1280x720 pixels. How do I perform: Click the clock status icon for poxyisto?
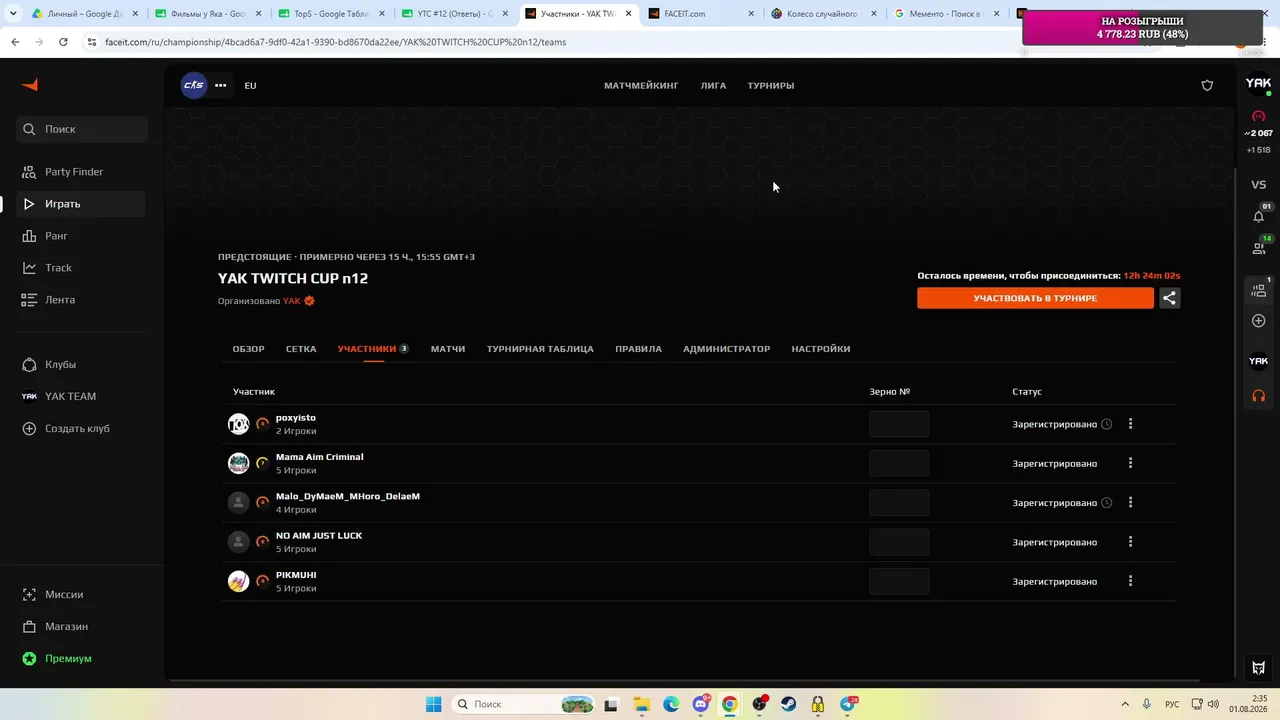click(1107, 424)
